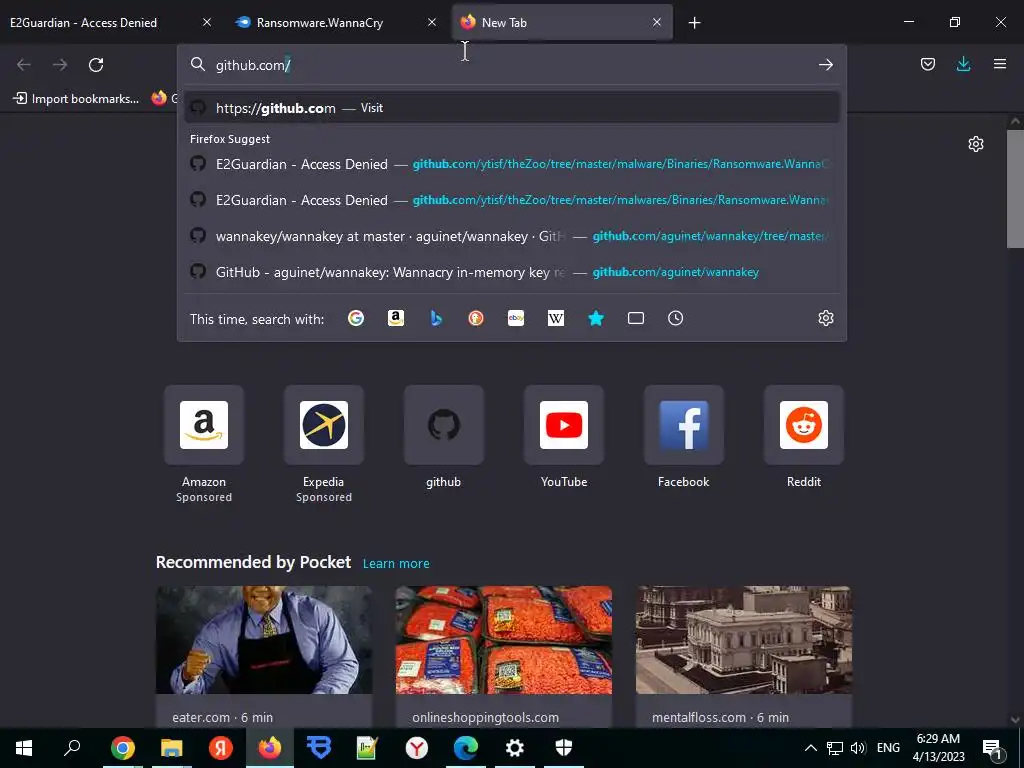Search history using the clock icon
This screenshot has width=1024, height=768.
tap(675, 318)
